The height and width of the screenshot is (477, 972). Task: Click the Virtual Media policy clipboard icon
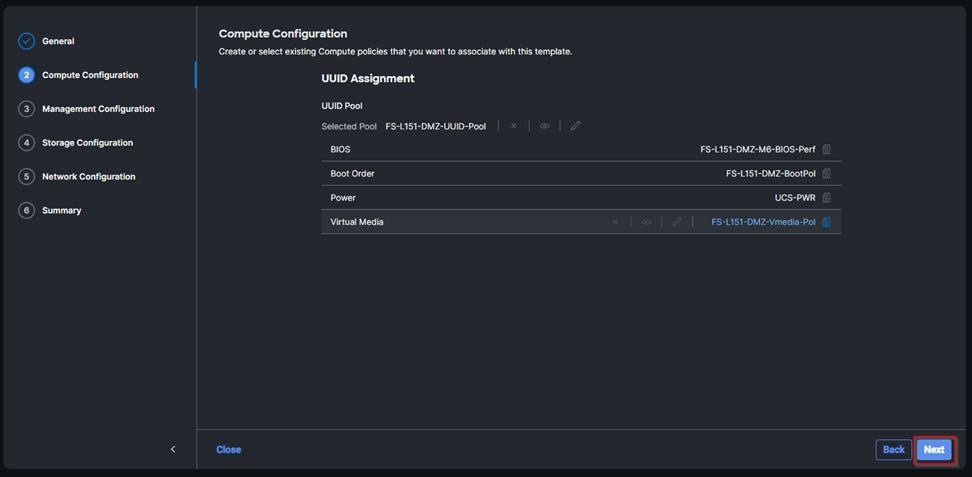coord(826,222)
